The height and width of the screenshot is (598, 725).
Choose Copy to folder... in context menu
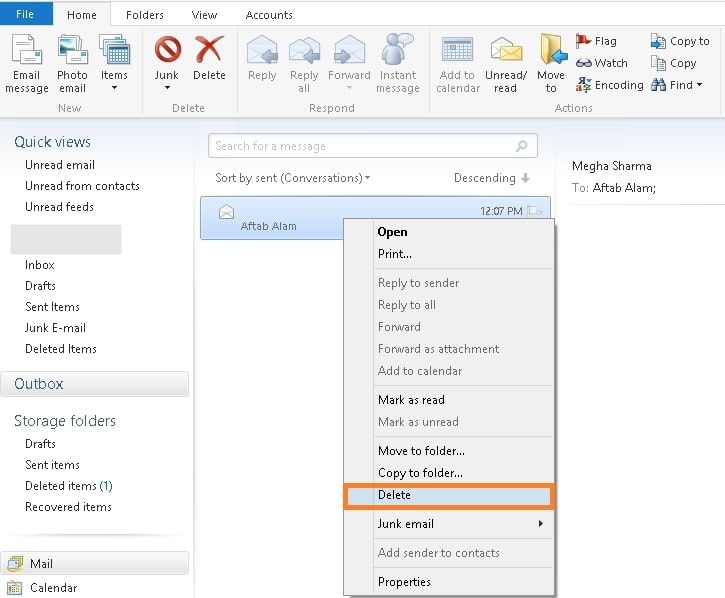tap(420, 473)
